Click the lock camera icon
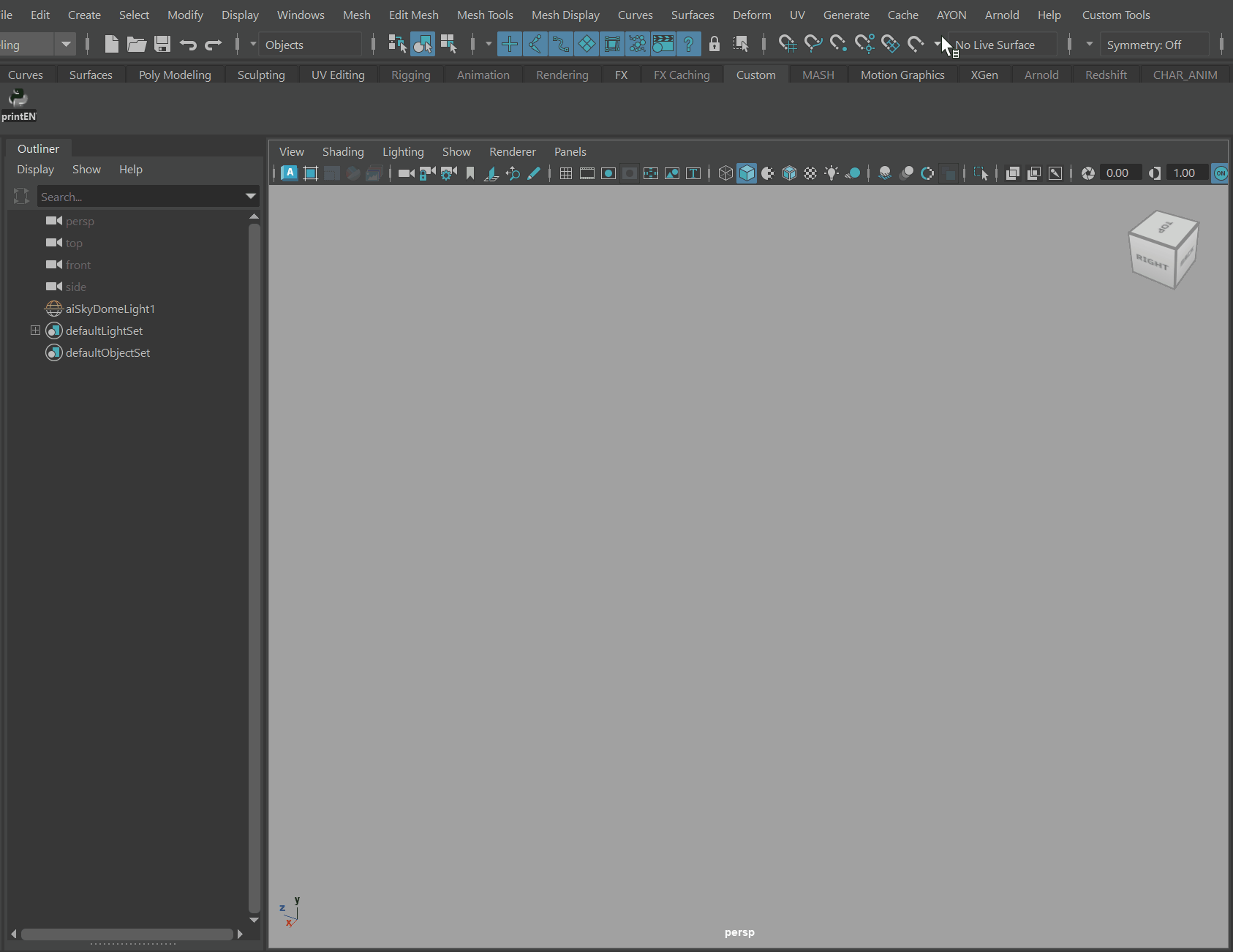The height and width of the screenshot is (952, 1233). point(427,173)
